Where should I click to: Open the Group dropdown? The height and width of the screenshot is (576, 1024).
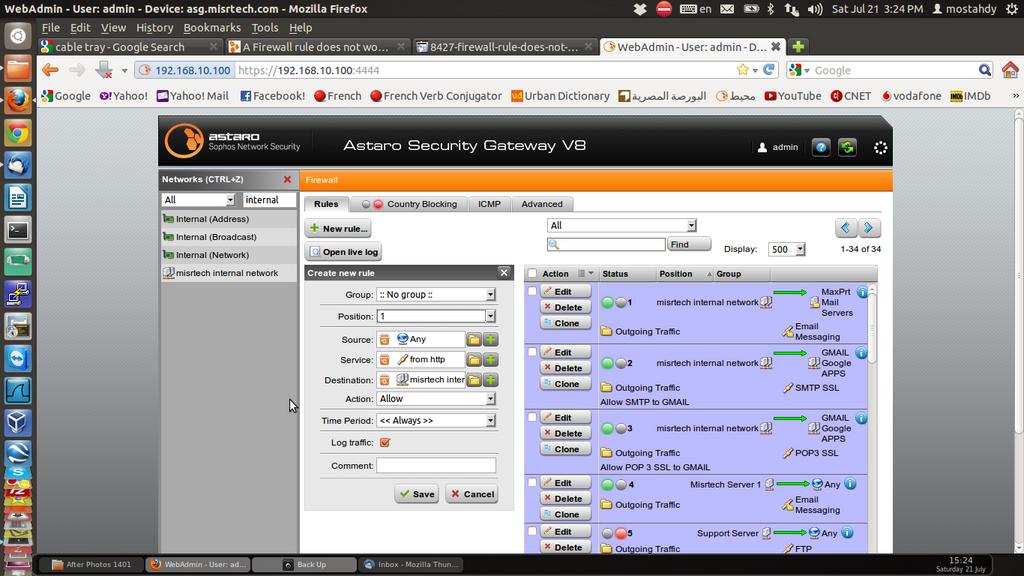(436, 295)
